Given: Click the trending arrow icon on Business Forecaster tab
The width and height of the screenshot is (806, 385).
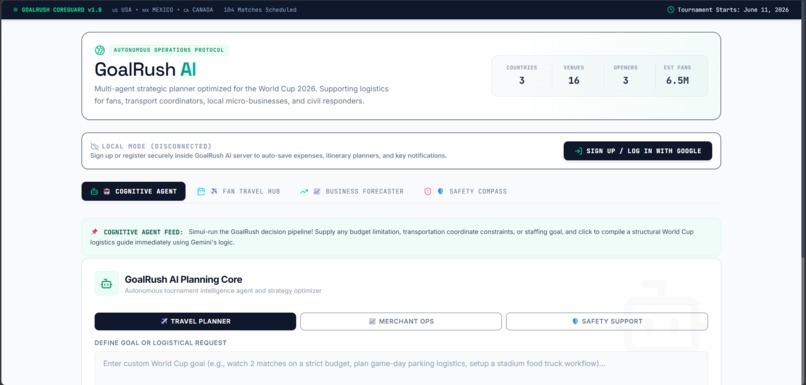Looking at the screenshot, I should pyautogui.click(x=304, y=191).
